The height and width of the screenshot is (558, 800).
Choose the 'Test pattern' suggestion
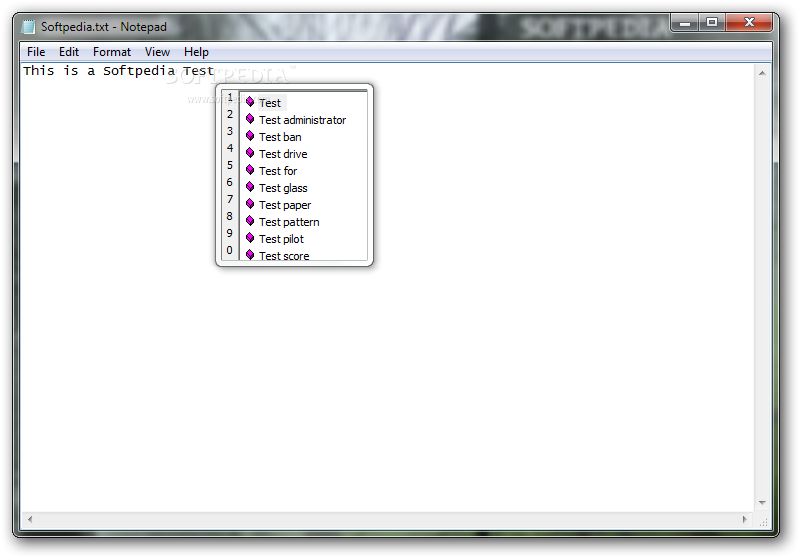click(289, 222)
